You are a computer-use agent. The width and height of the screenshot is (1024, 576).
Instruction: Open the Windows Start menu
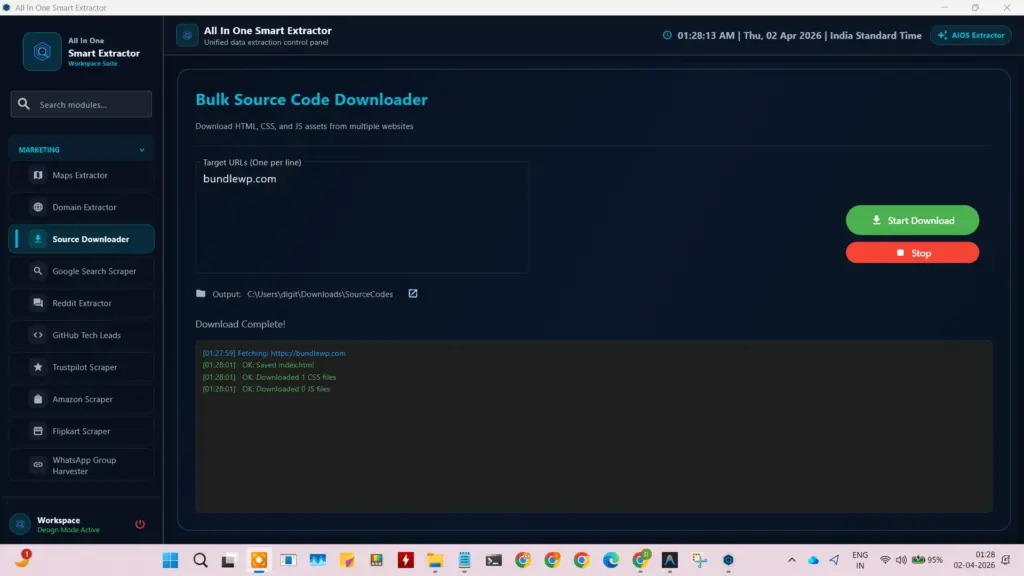pos(170,560)
